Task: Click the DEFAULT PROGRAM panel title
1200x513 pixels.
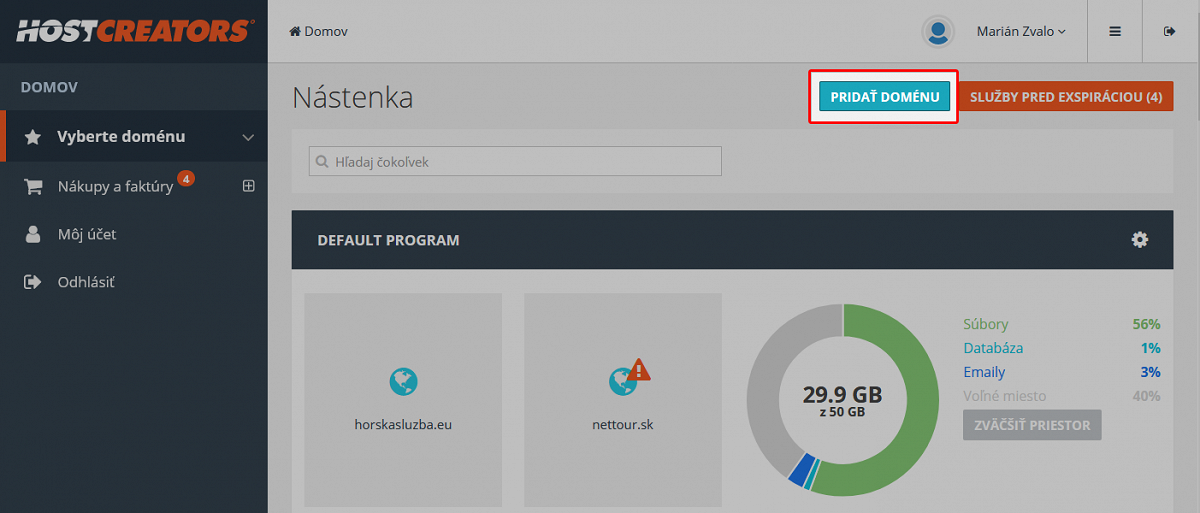Action: pyautogui.click(x=388, y=240)
